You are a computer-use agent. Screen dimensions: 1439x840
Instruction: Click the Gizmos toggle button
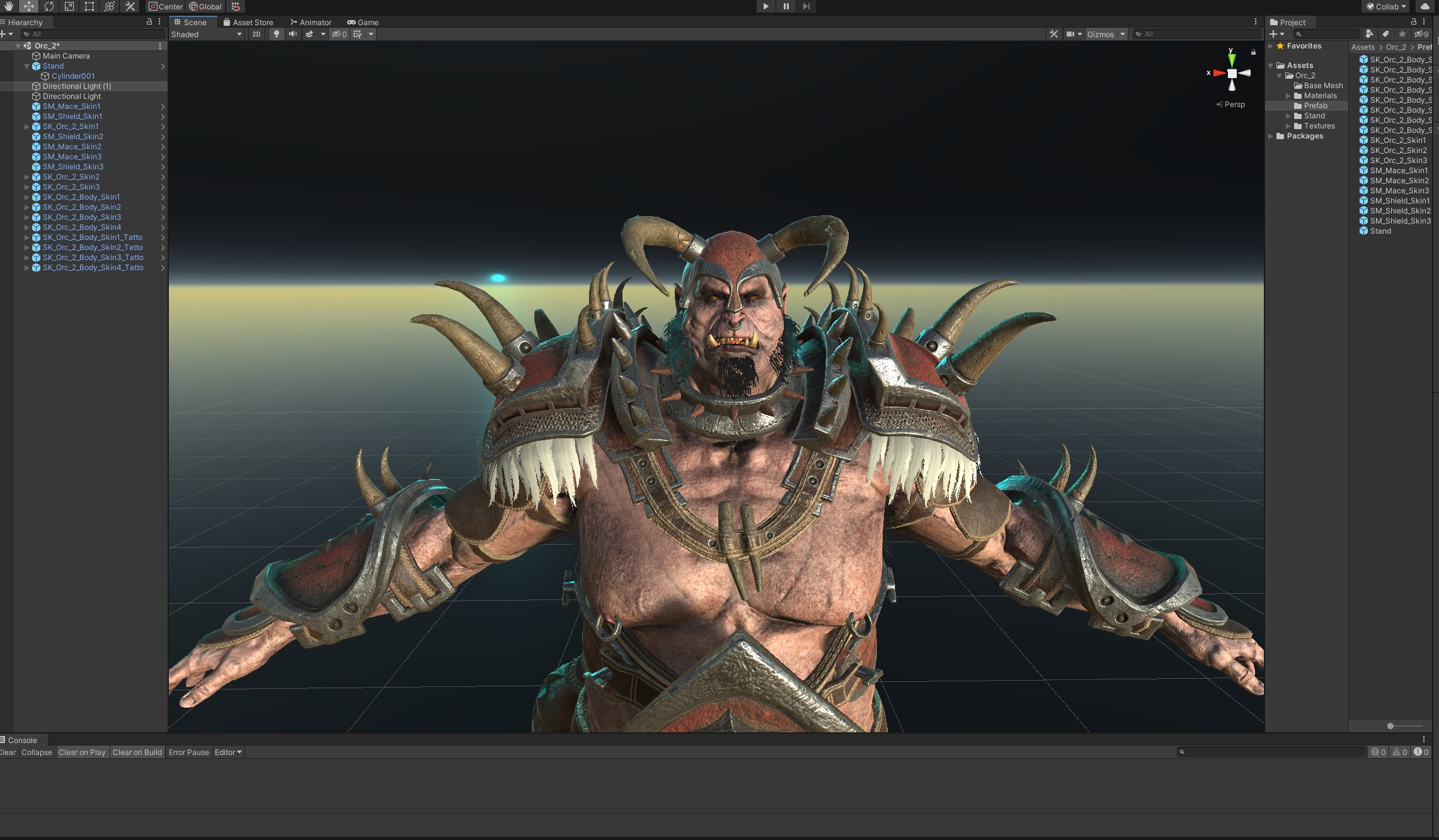(1100, 34)
